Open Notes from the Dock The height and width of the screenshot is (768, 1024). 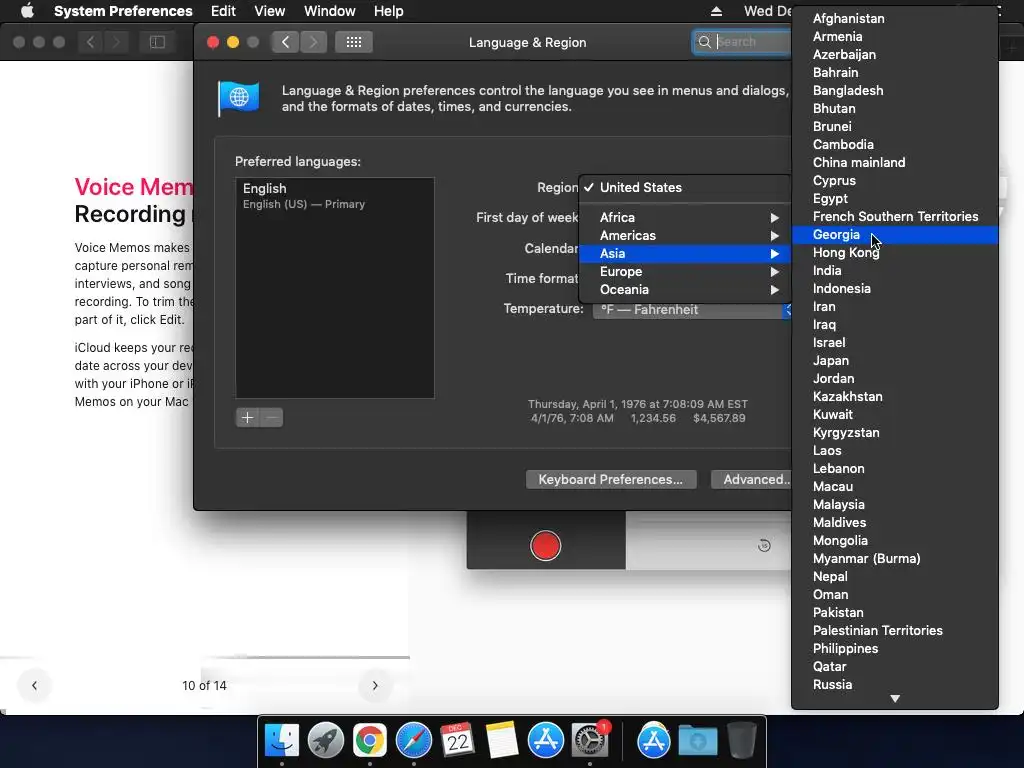502,741
